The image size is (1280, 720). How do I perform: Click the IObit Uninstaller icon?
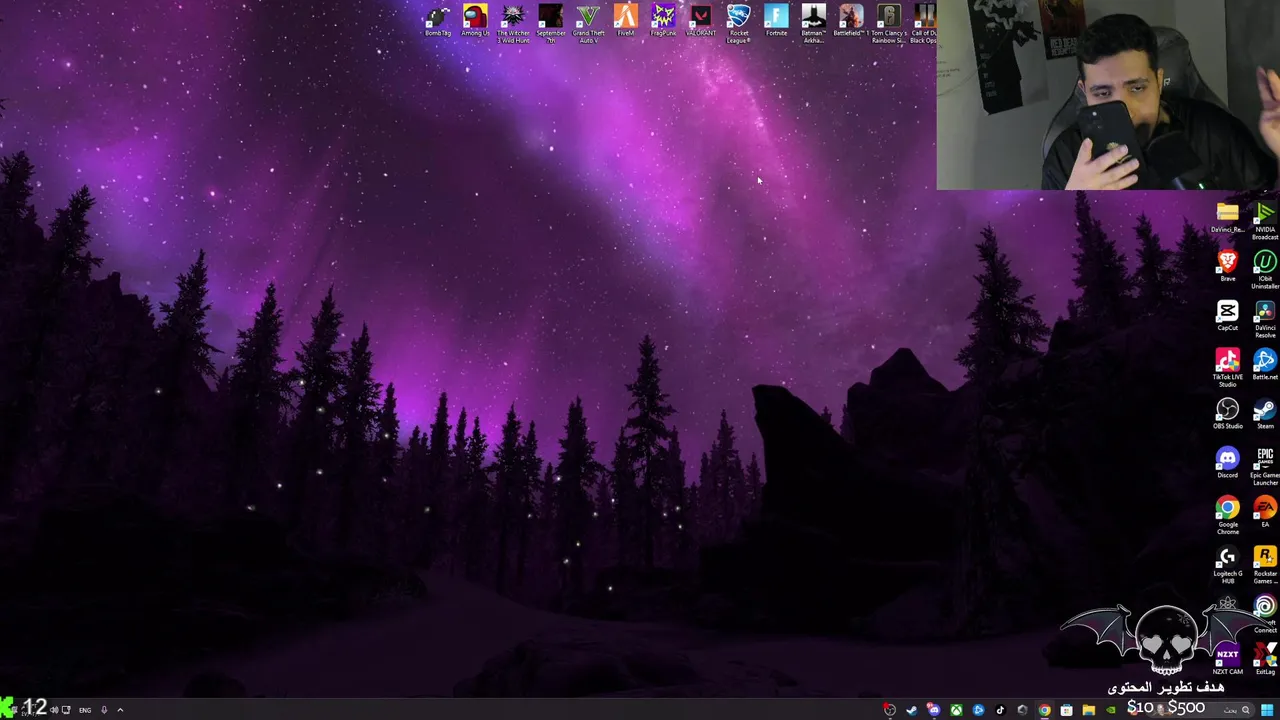tap(1265, 270)
